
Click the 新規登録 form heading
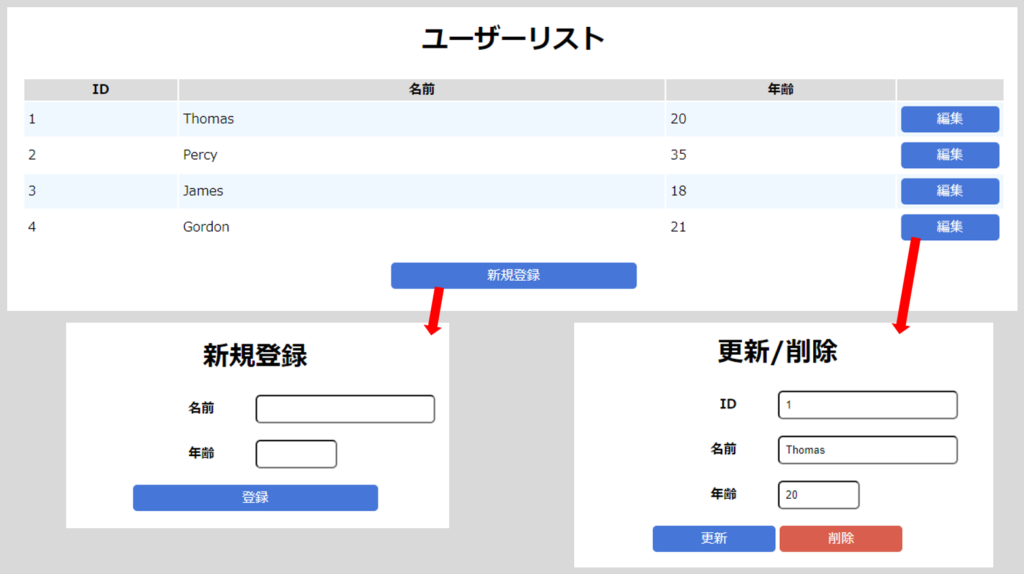pyautogui.click(x=255, y=356)
